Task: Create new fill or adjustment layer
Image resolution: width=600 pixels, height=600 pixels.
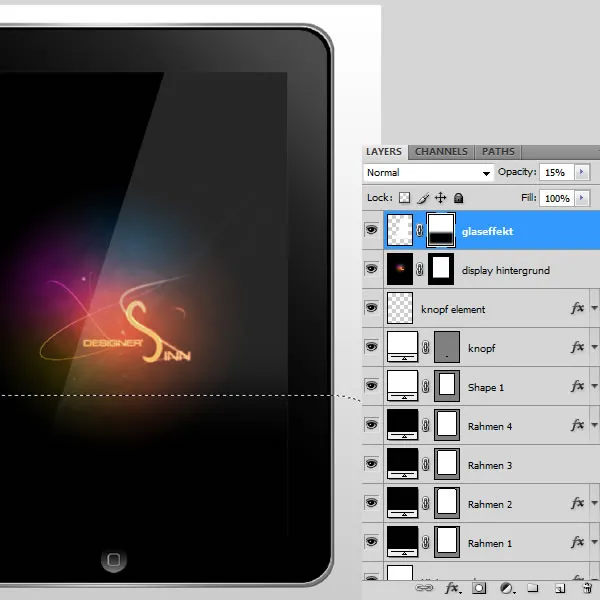Action: [507, 588]
